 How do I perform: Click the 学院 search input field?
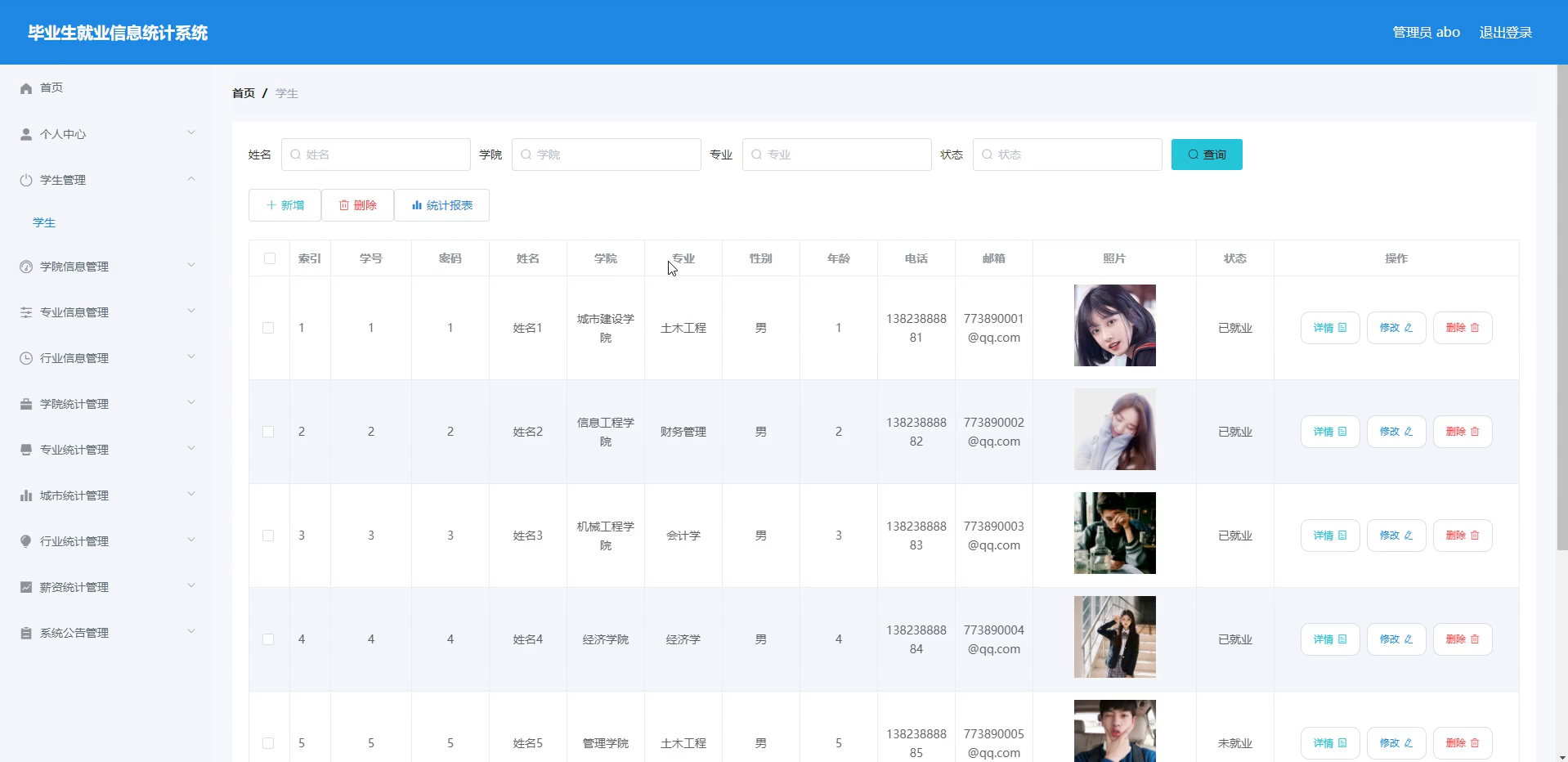click(607, 155)
